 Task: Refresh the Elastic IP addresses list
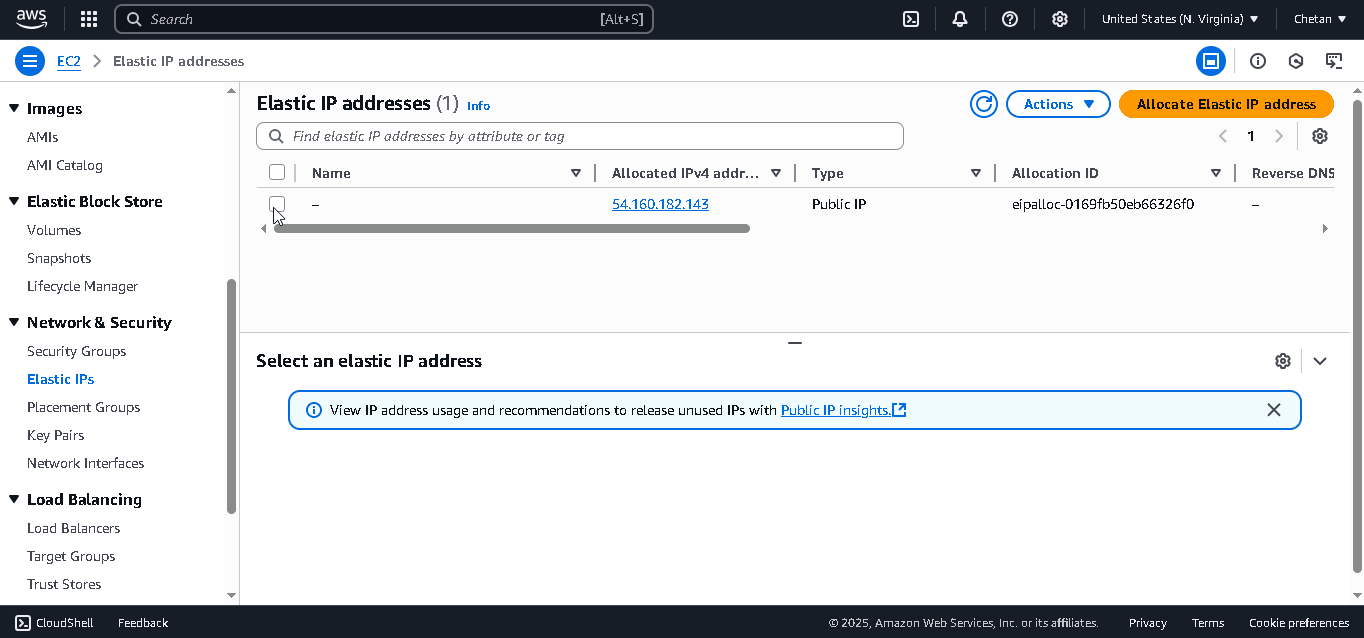click(x=984, y=104)
